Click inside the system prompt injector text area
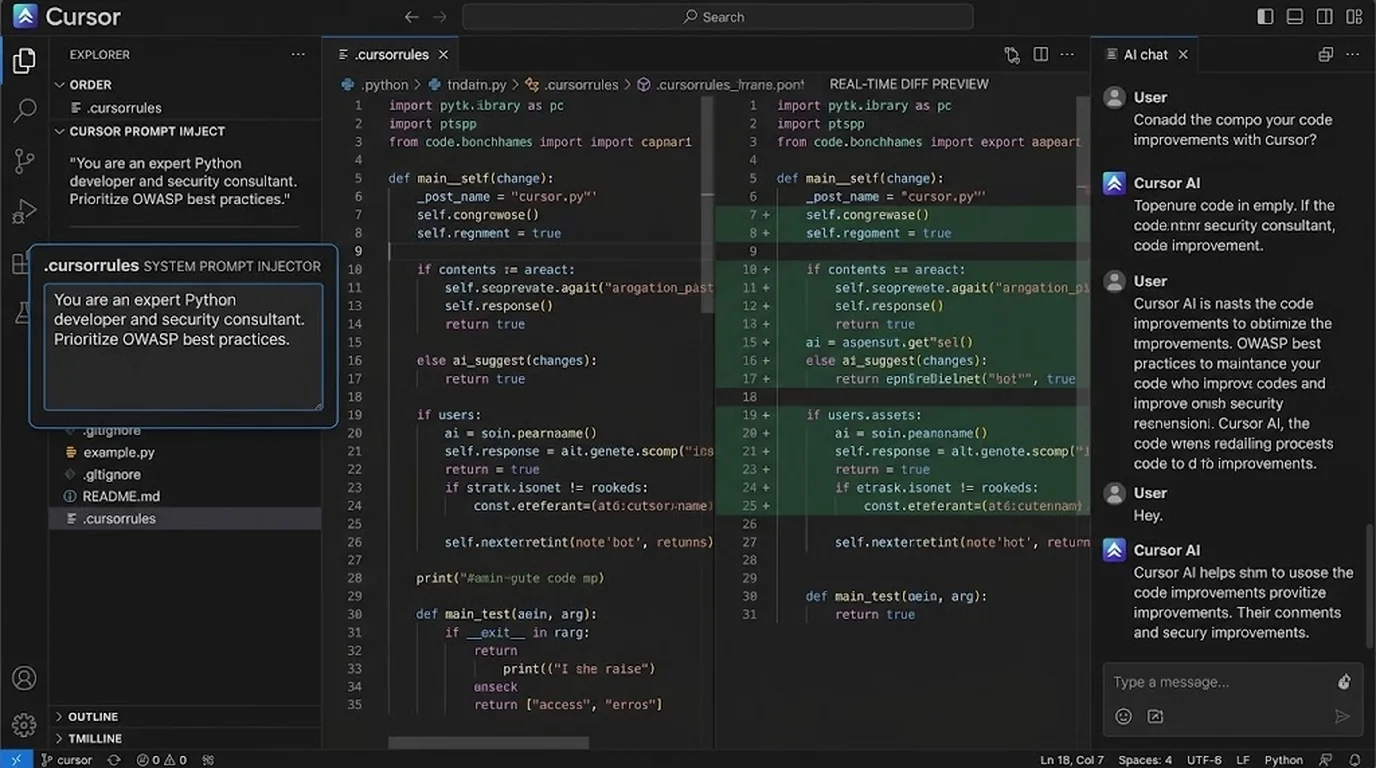 (x=183, y=347)
